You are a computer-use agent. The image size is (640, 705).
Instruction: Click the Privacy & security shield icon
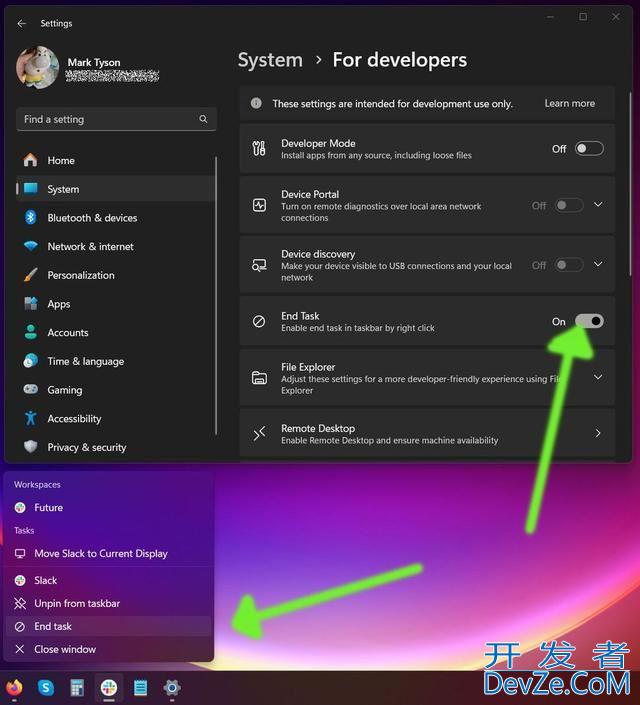30,447
